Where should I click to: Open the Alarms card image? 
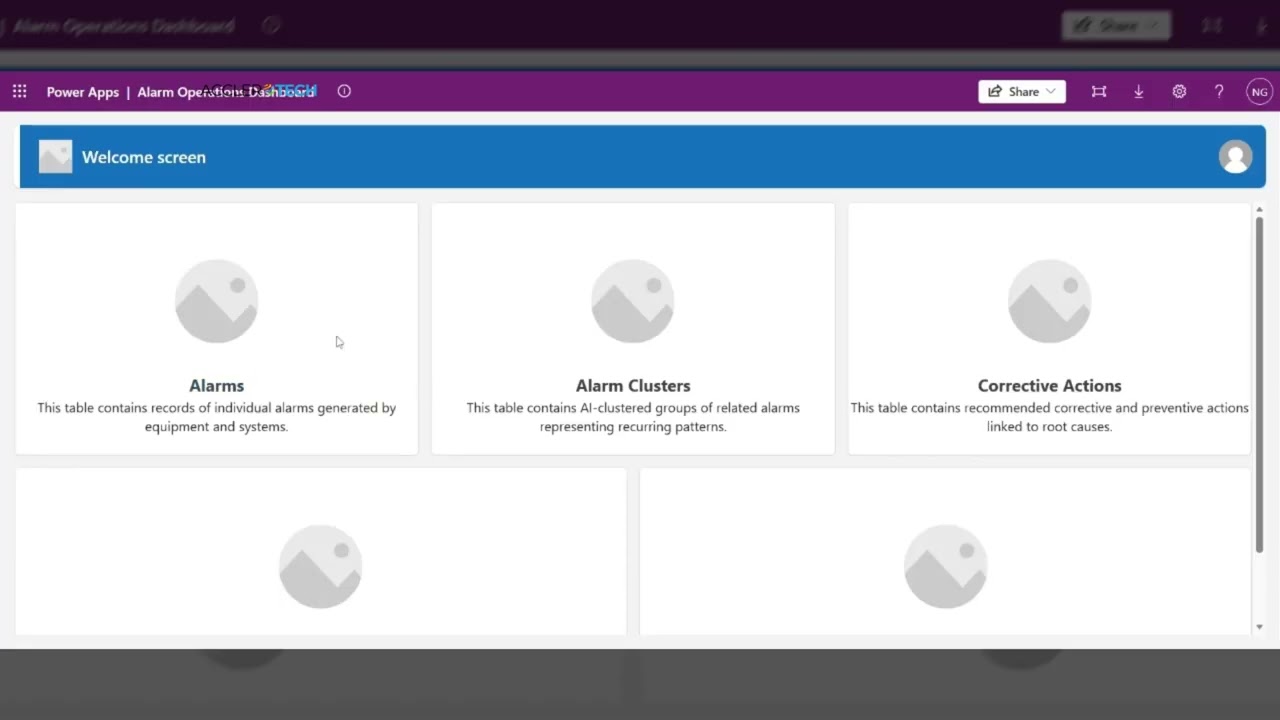(x=217, y=301)
